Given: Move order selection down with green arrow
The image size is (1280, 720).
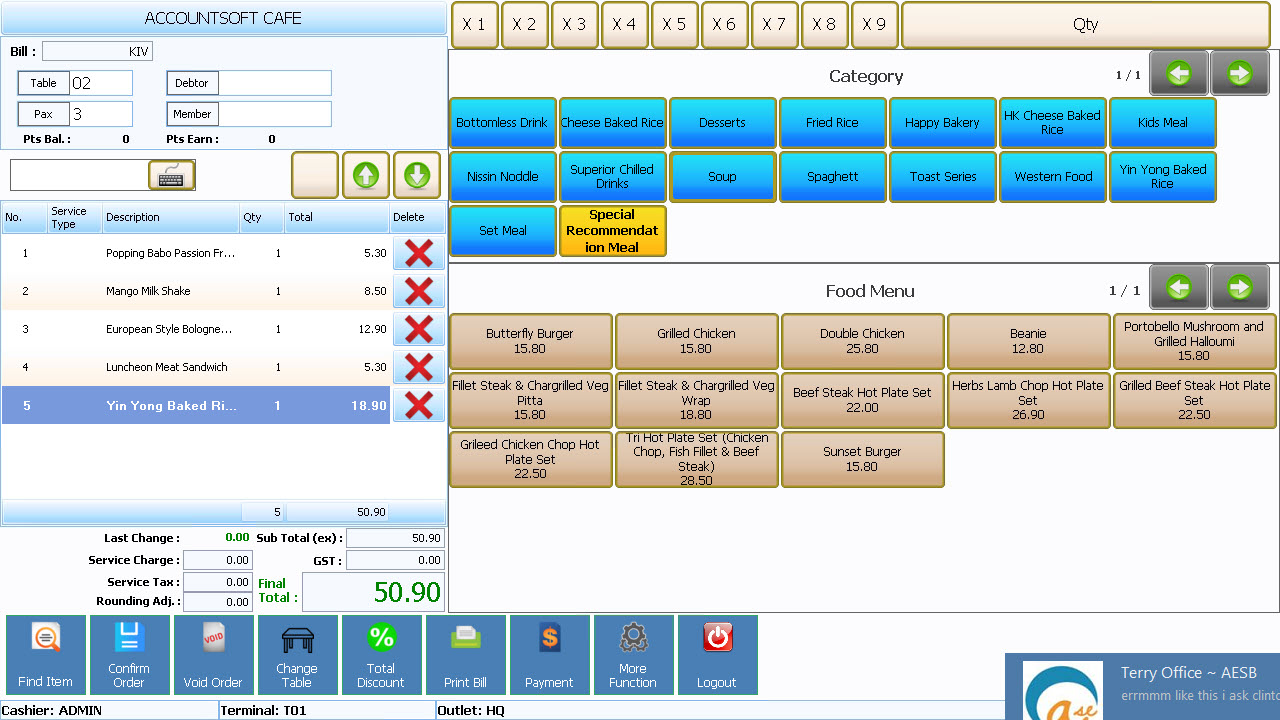Looking at the screenshot, I should pos(417,176).
